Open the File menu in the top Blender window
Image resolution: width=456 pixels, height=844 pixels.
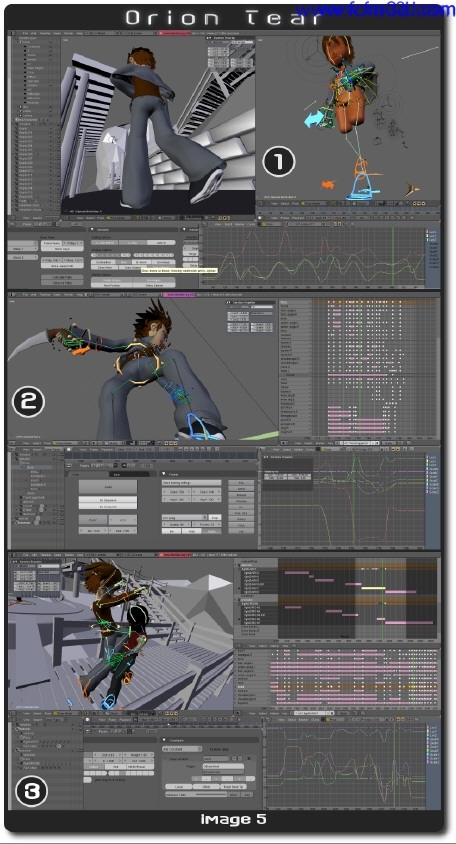click(x=25, y=32)
